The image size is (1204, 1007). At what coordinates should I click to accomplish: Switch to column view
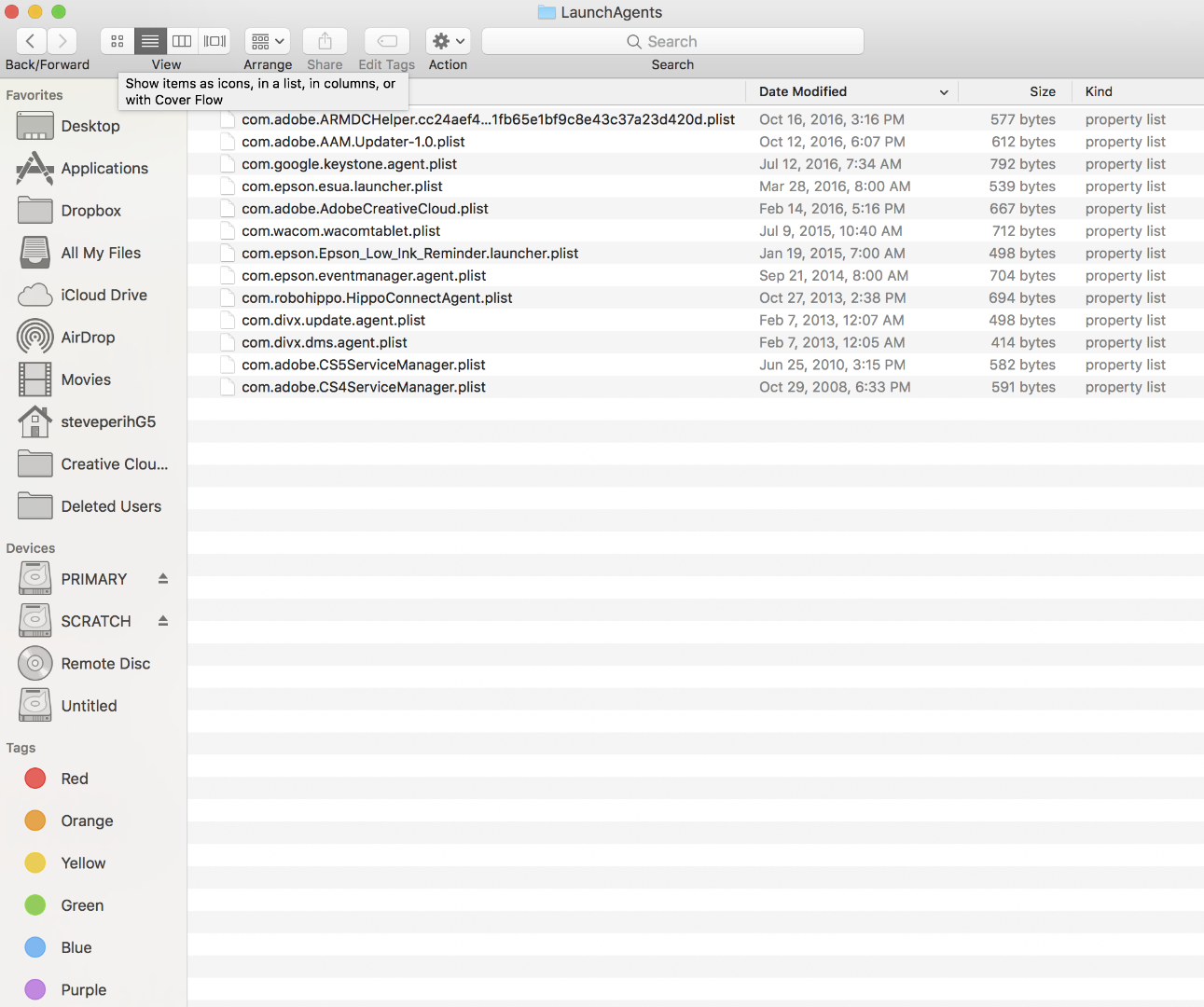point(182,41)
